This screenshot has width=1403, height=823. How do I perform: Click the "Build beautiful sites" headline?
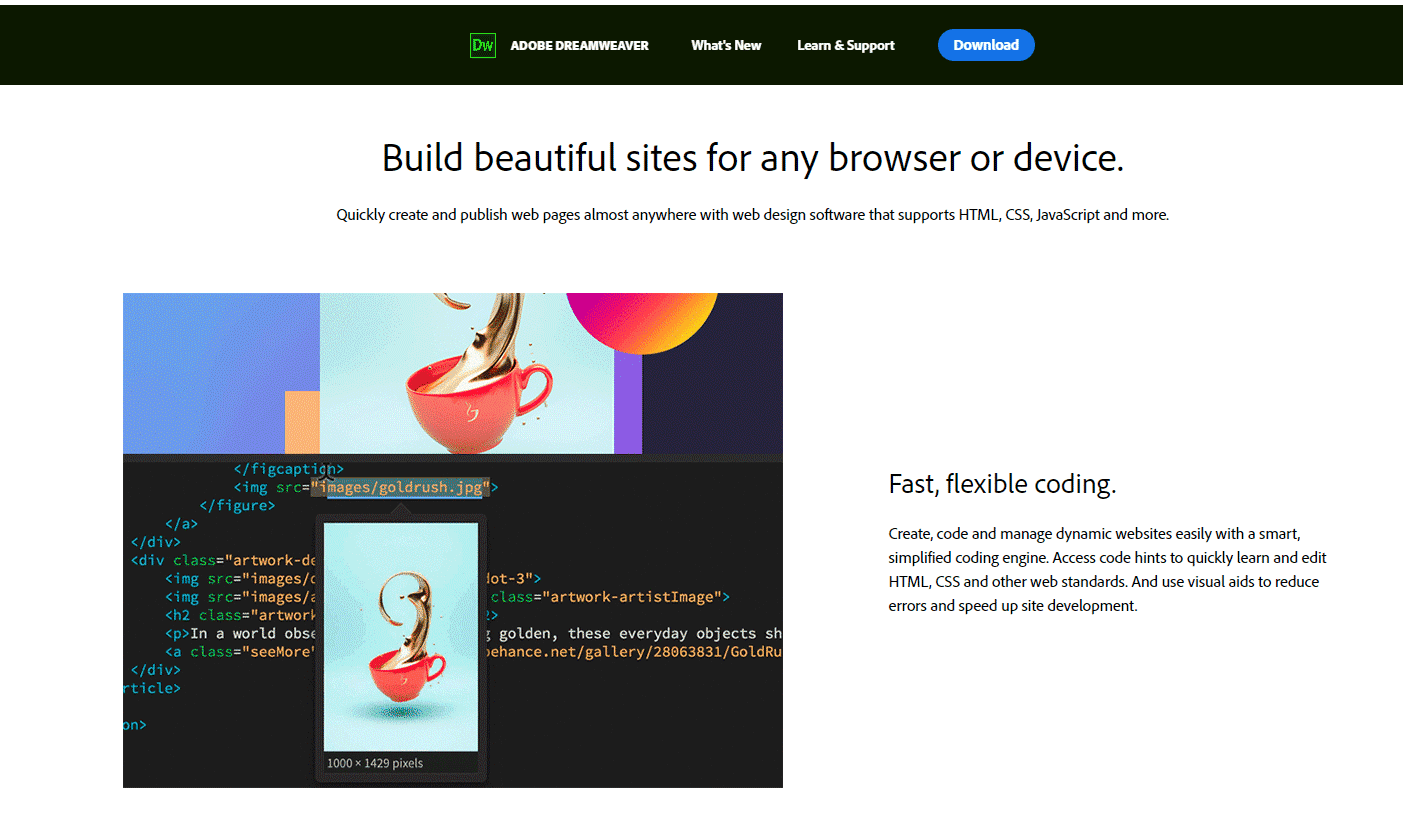point(753,158)
